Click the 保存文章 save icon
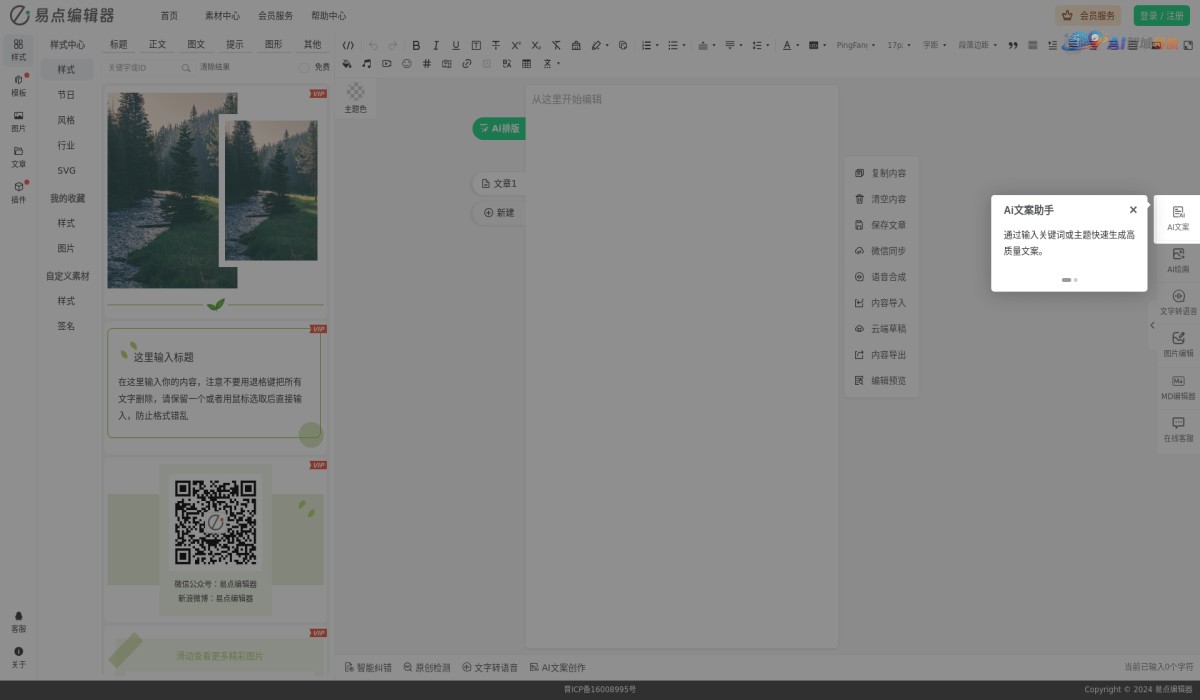 [x=859, y=225]
